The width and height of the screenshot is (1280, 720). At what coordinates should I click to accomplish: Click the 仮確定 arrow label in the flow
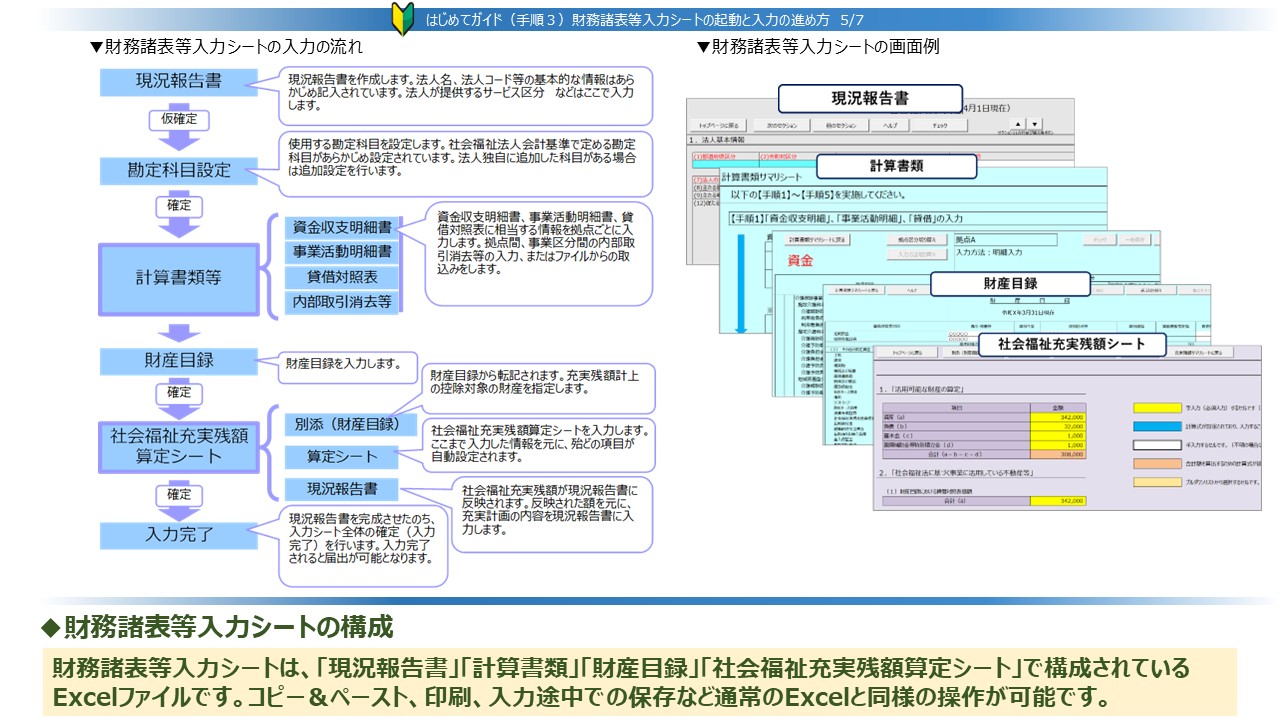(179, 120)
